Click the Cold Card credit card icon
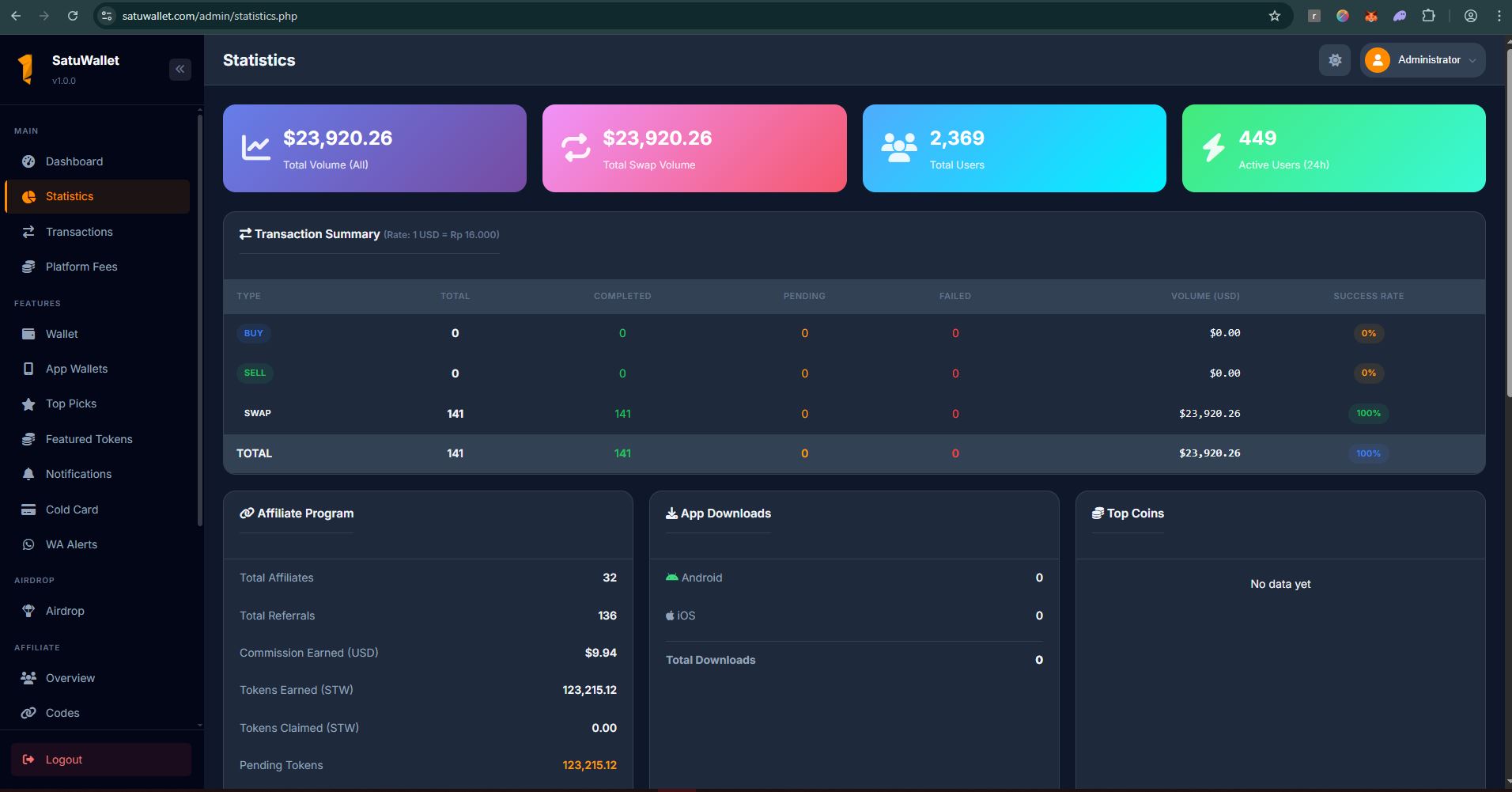1512x792 pixels. tap(28, 510)
